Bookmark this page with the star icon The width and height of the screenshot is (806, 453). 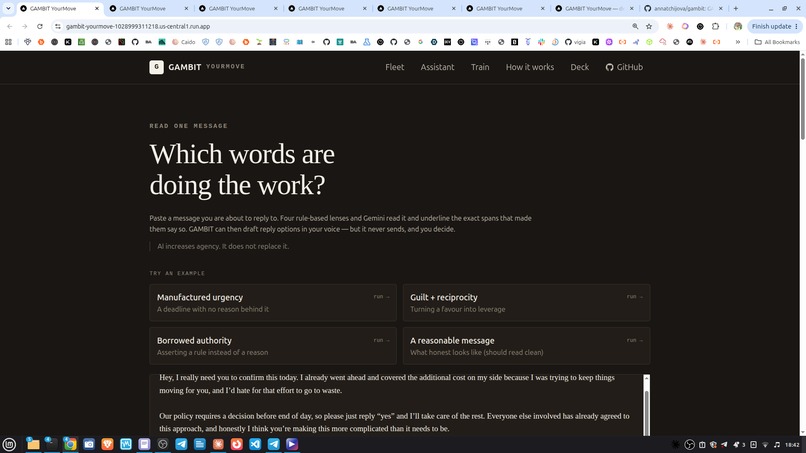pyautogui.click(x=649, y=26)
